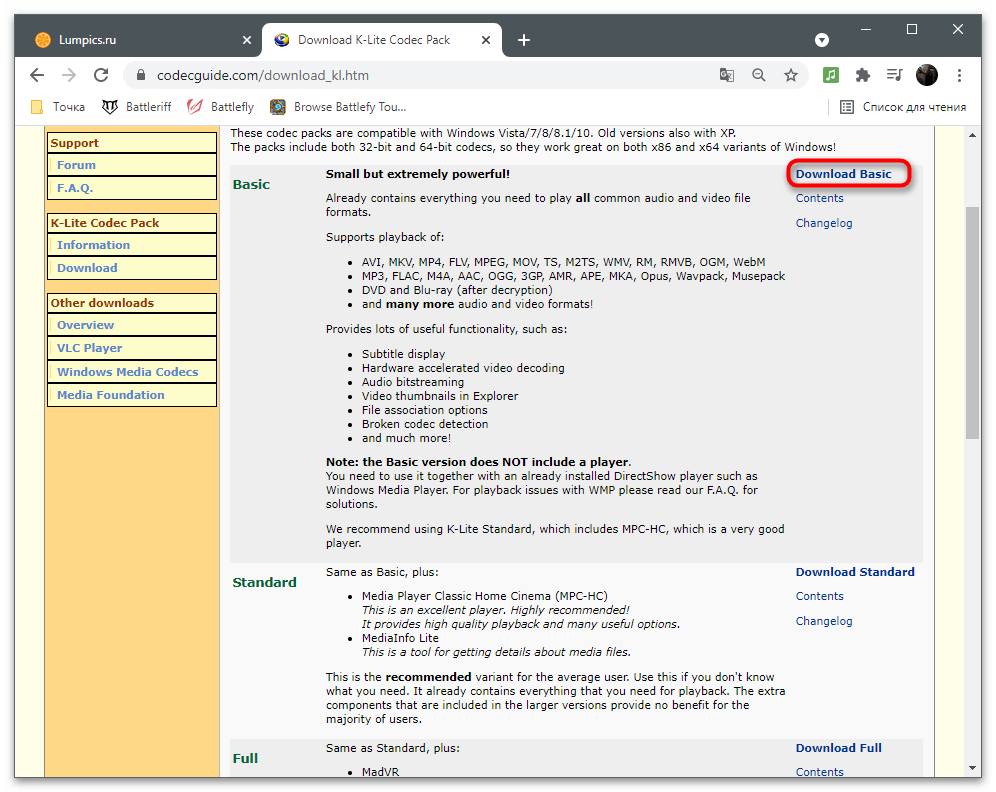
Task: Open the Список для чтения reading list
Action: tap(903, 107)
